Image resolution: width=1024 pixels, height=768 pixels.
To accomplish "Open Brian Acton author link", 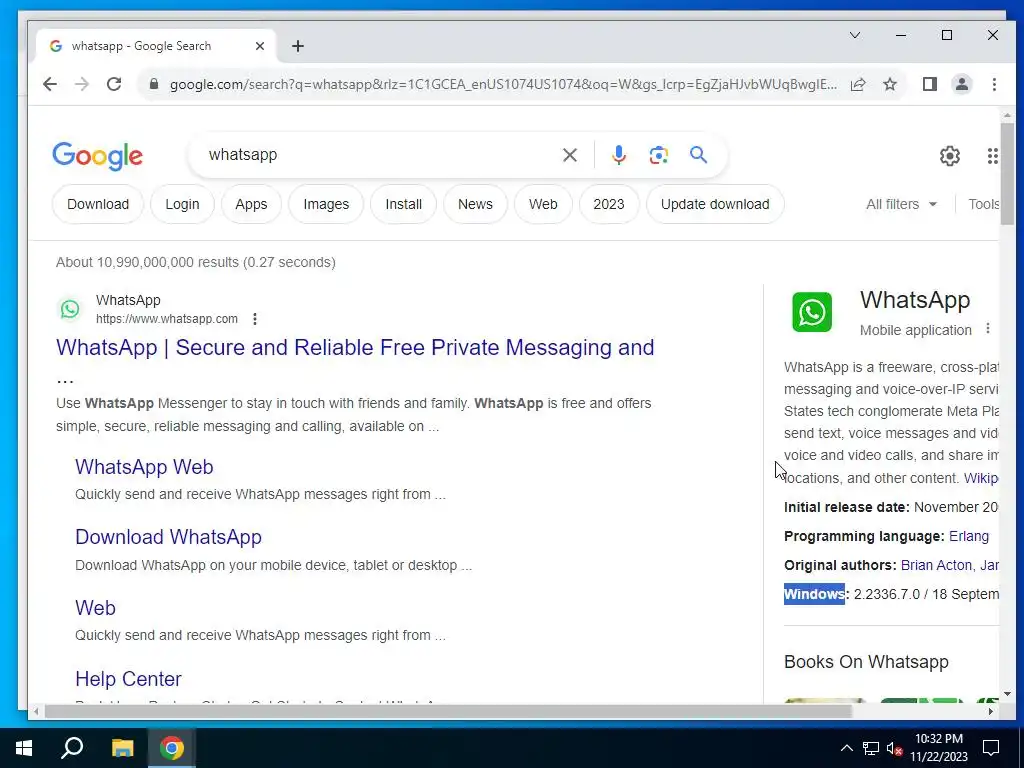I will pos(936,565).
